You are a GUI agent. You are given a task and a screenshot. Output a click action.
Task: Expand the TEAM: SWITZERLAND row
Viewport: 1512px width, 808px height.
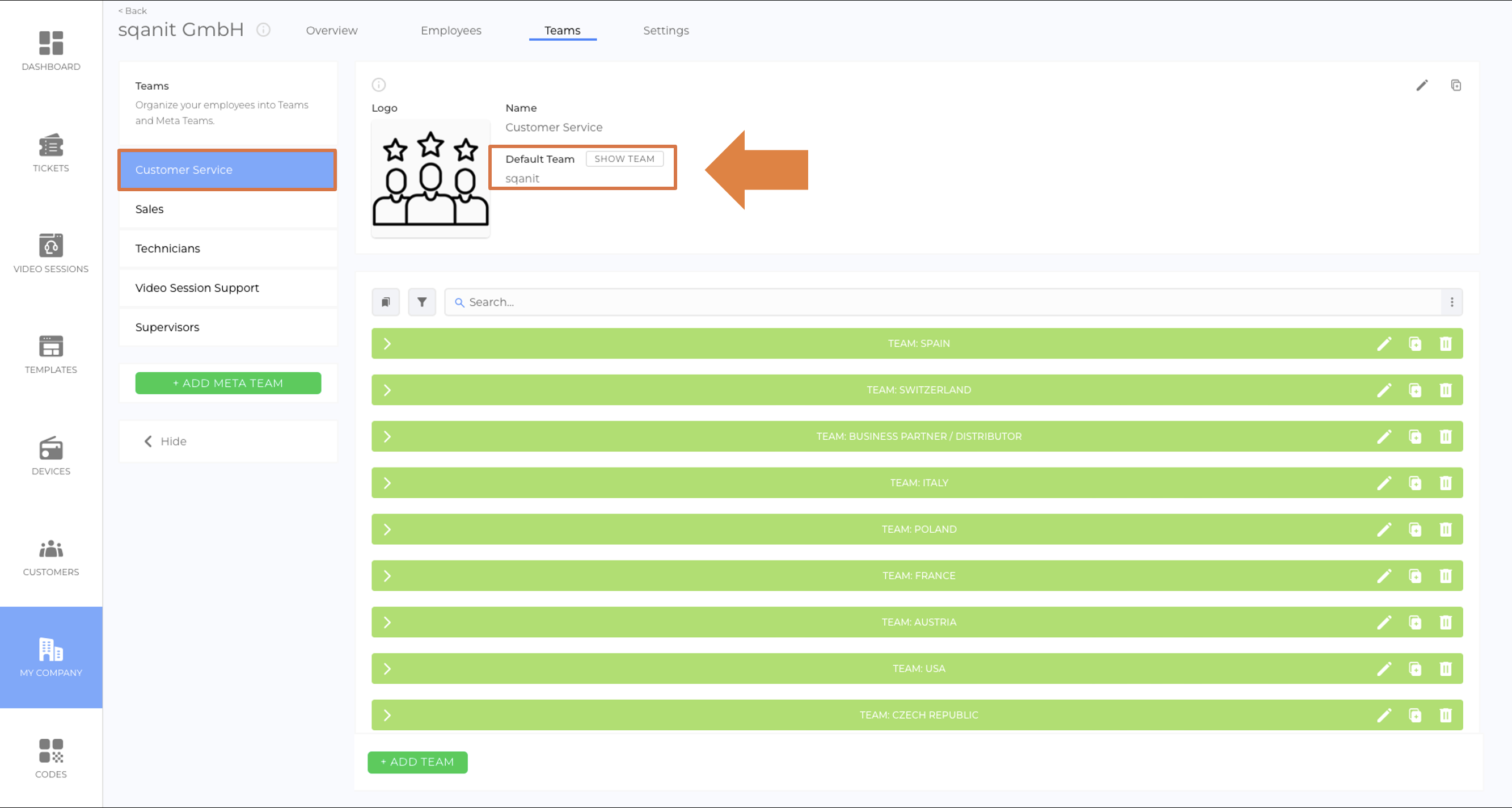387,390
